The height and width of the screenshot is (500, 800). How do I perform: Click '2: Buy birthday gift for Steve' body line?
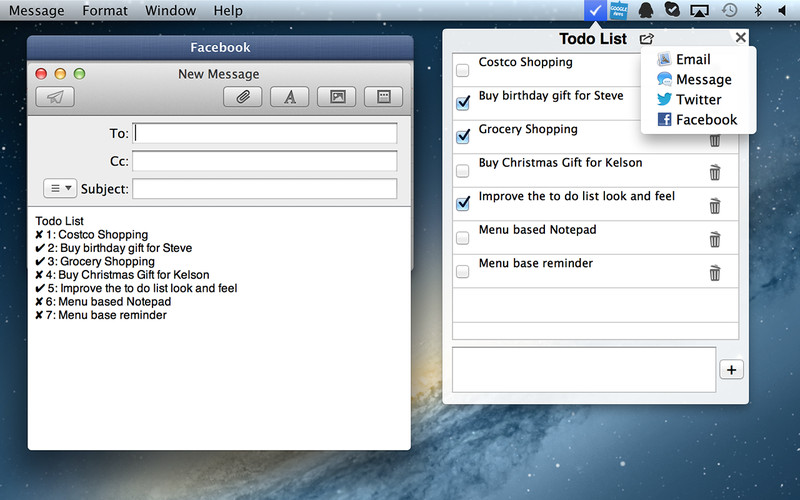(x=114, y=248)
